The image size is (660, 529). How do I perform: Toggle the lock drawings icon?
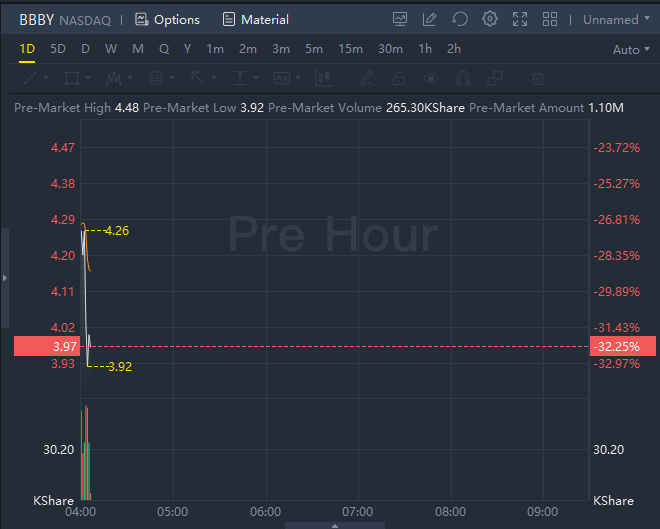click(x=399, y=78)
